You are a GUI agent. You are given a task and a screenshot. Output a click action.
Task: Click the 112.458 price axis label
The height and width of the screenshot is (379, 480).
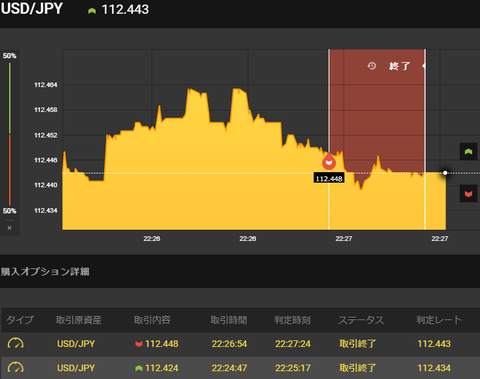coord(46,110)
